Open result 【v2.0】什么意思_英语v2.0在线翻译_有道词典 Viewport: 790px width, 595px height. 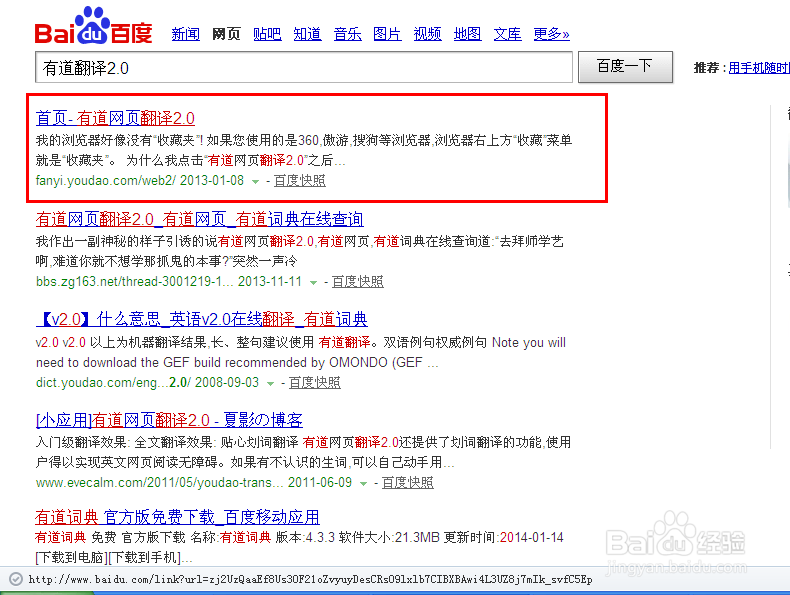(202, 319)
